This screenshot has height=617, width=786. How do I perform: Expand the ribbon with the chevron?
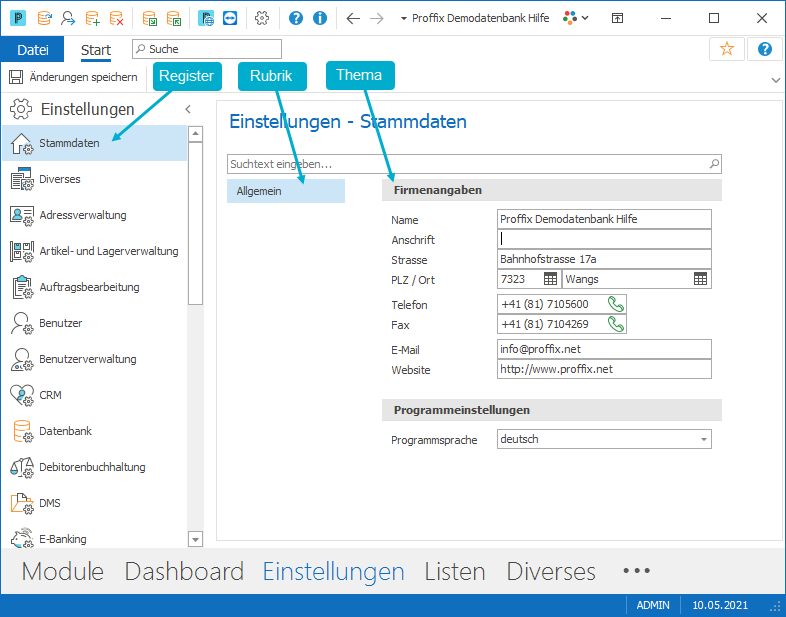point(775,80)
